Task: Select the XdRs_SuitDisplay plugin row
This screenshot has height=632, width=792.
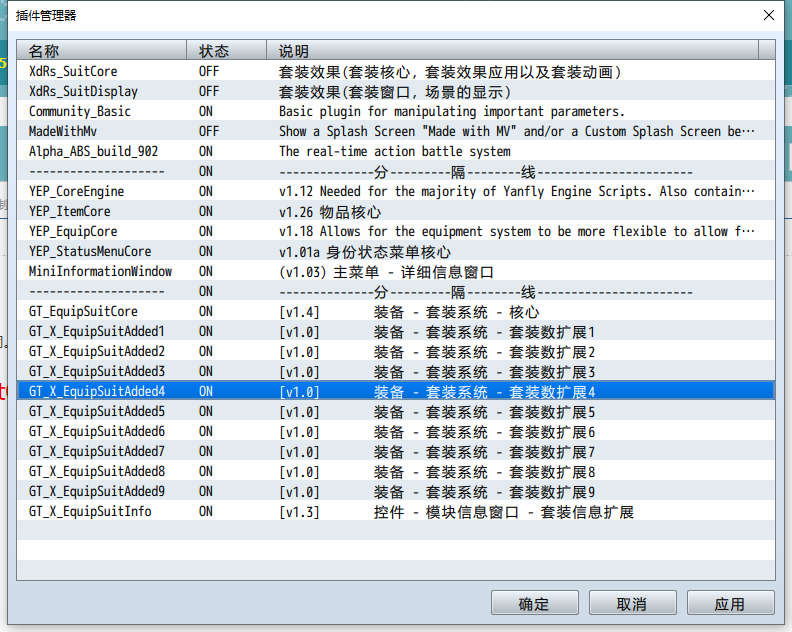Action: pos(396,91)
